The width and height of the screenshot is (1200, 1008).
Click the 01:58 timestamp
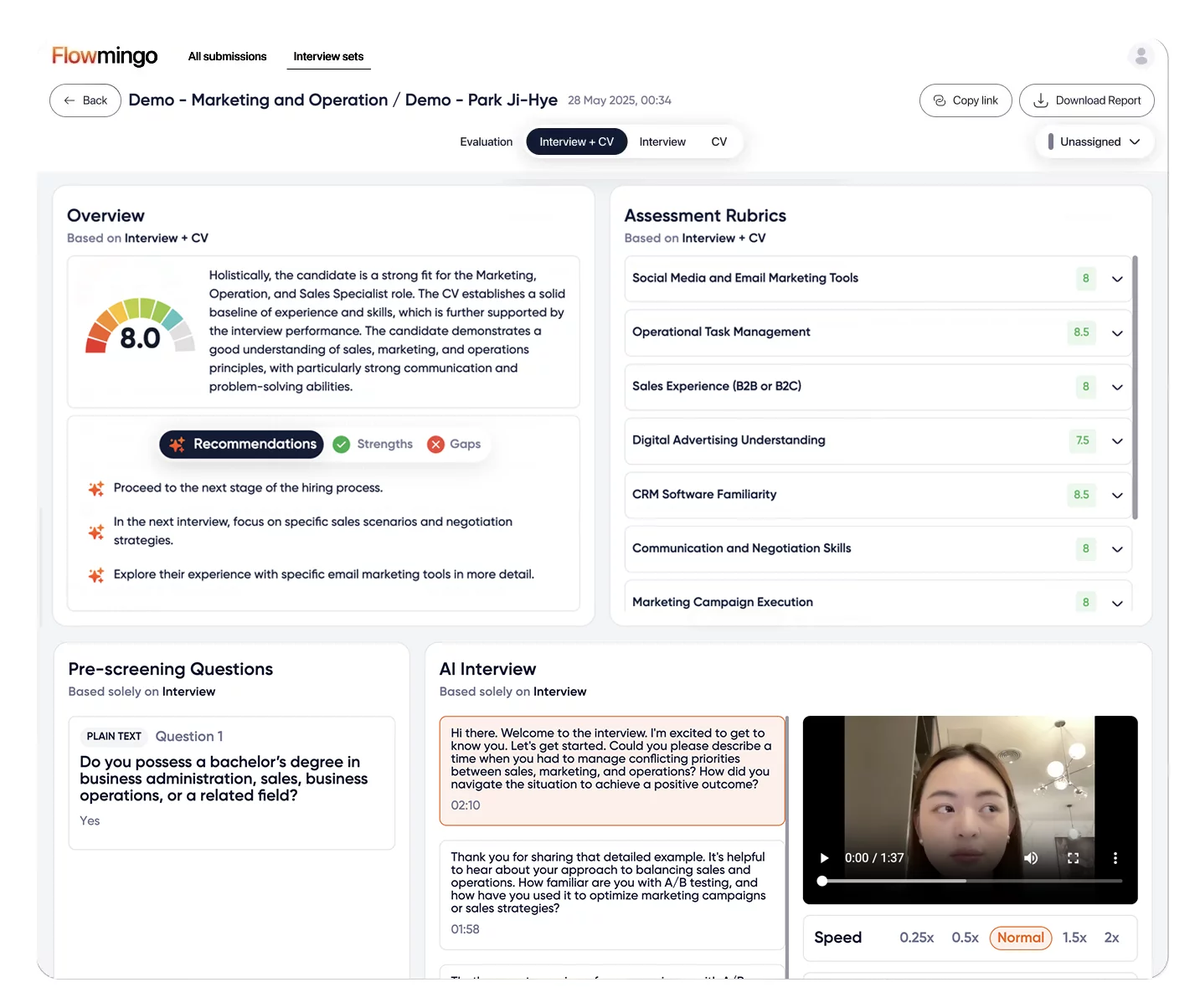tap(465, 929)
